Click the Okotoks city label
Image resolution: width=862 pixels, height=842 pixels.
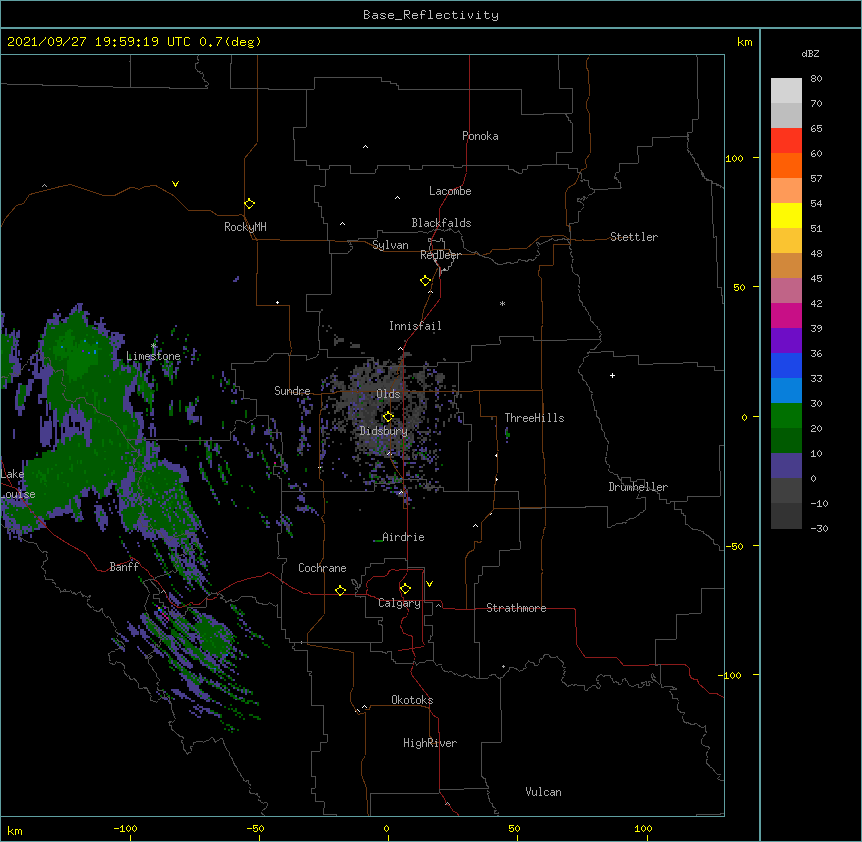pos(412,700)
